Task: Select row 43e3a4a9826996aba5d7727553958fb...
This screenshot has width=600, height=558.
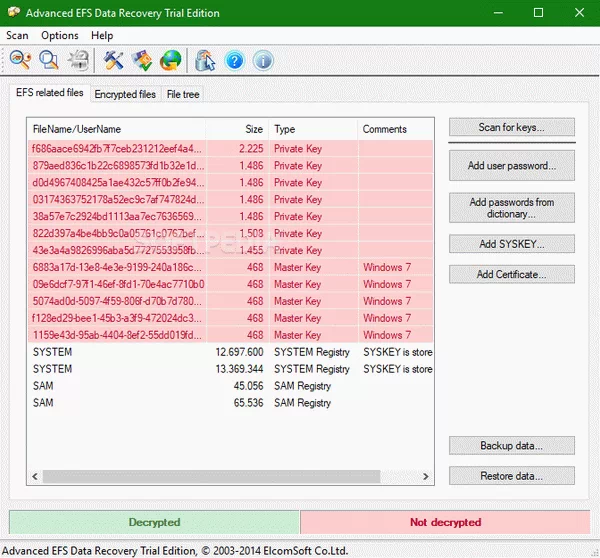Action: pyautogui.click(x=230, y=250)
